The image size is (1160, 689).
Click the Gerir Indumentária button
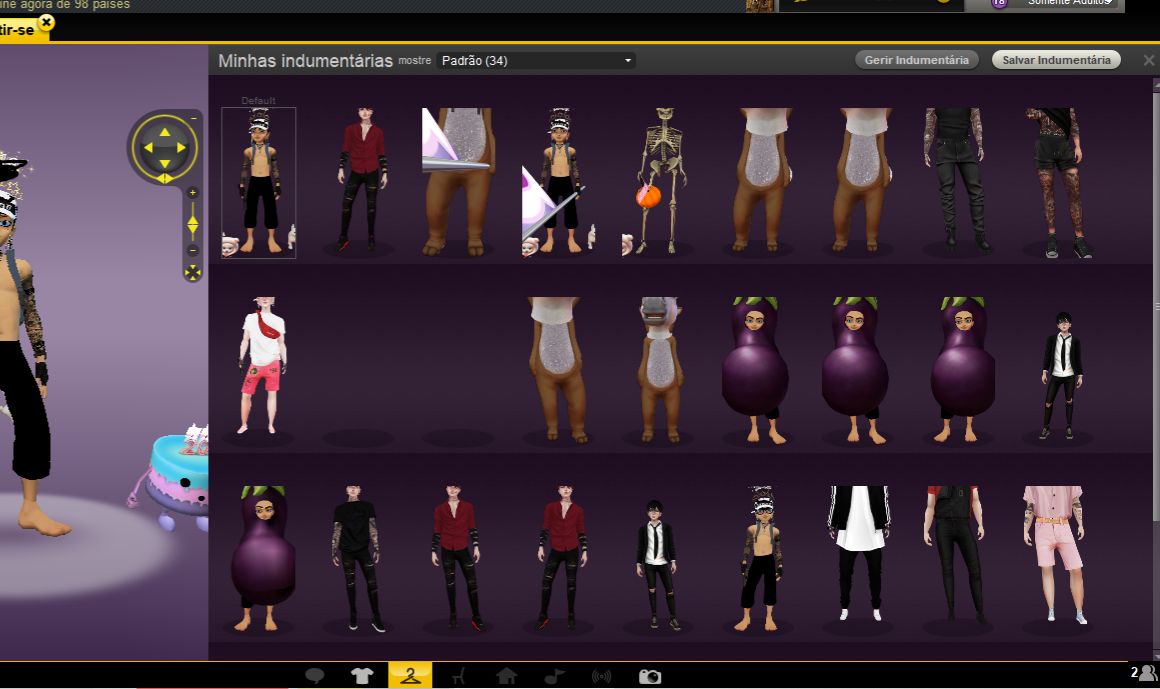[917, 60]
